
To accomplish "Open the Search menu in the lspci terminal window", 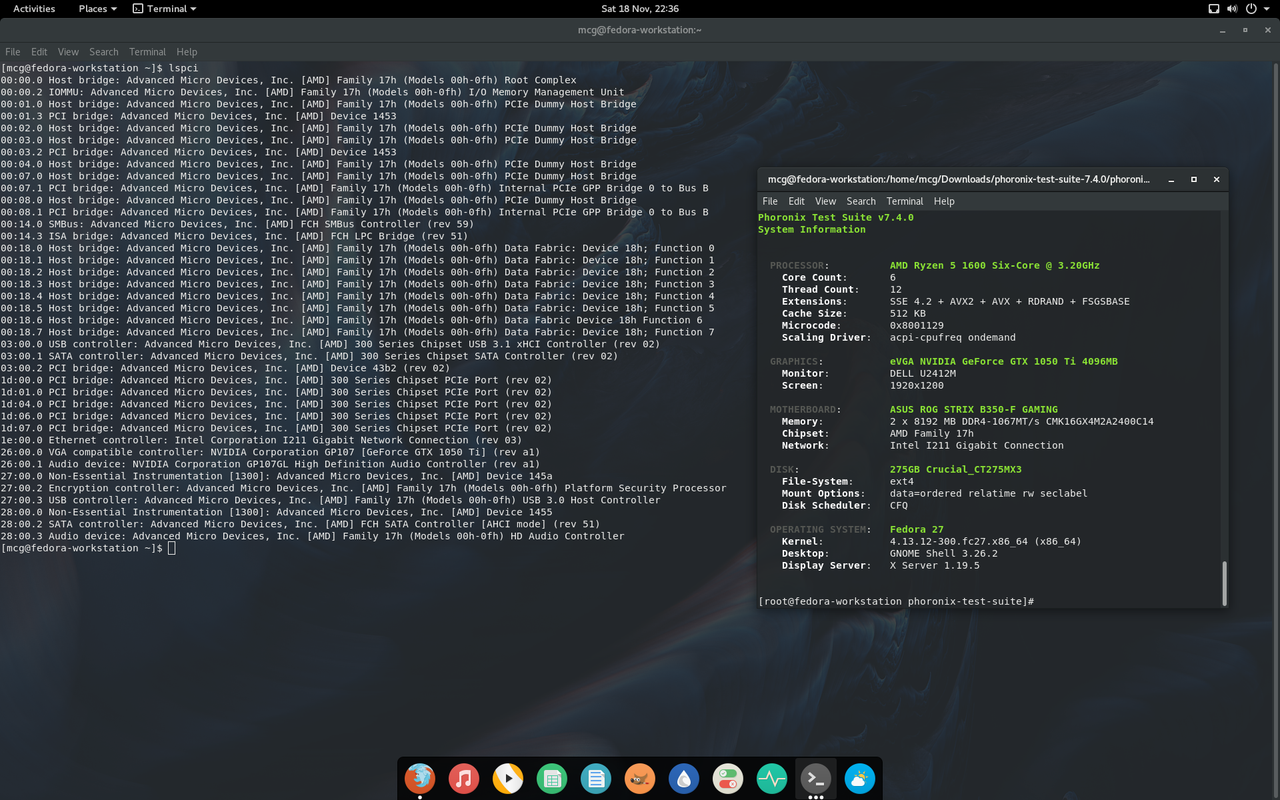I will click(104, 51).
